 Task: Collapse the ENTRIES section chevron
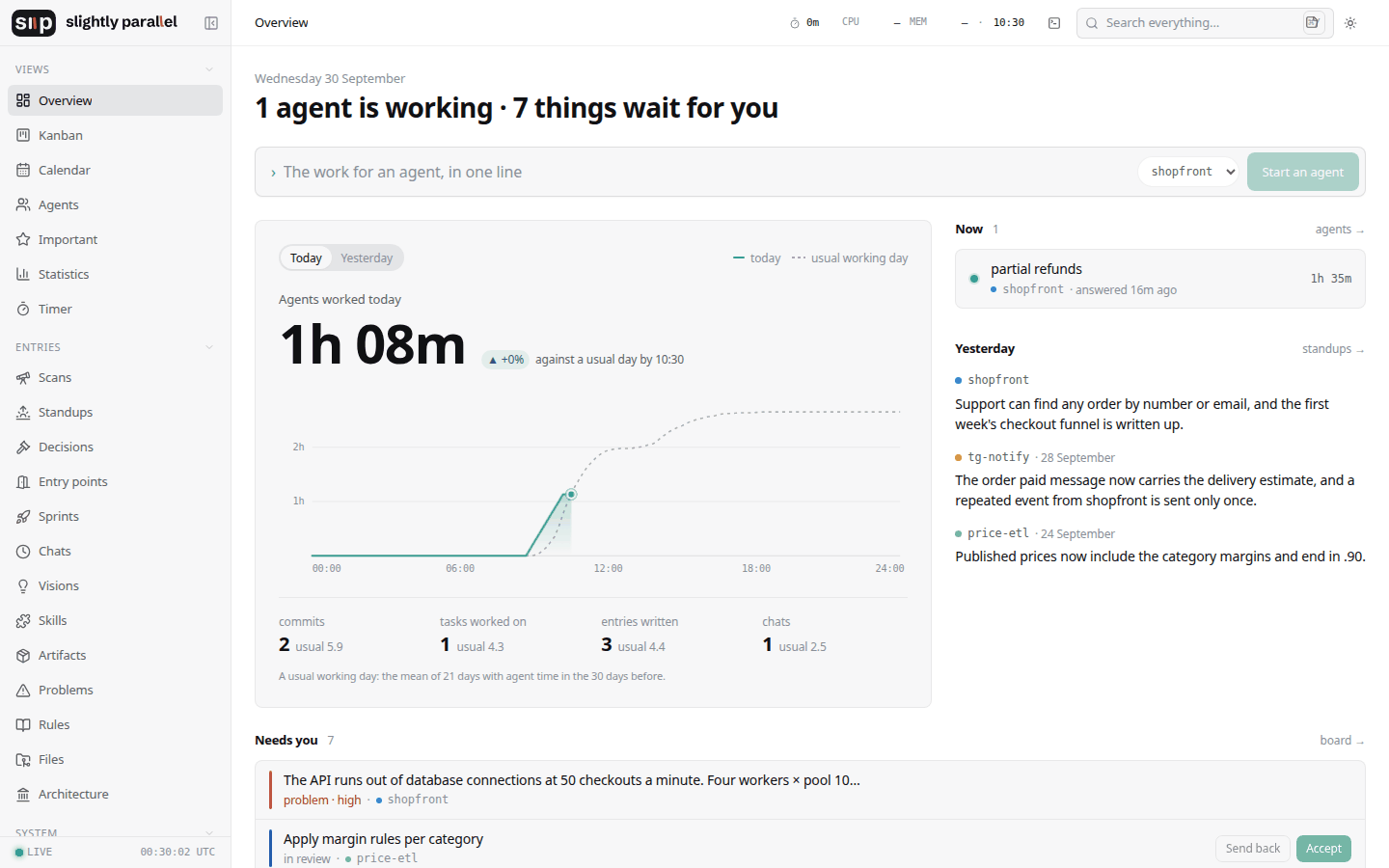point(209,347)
